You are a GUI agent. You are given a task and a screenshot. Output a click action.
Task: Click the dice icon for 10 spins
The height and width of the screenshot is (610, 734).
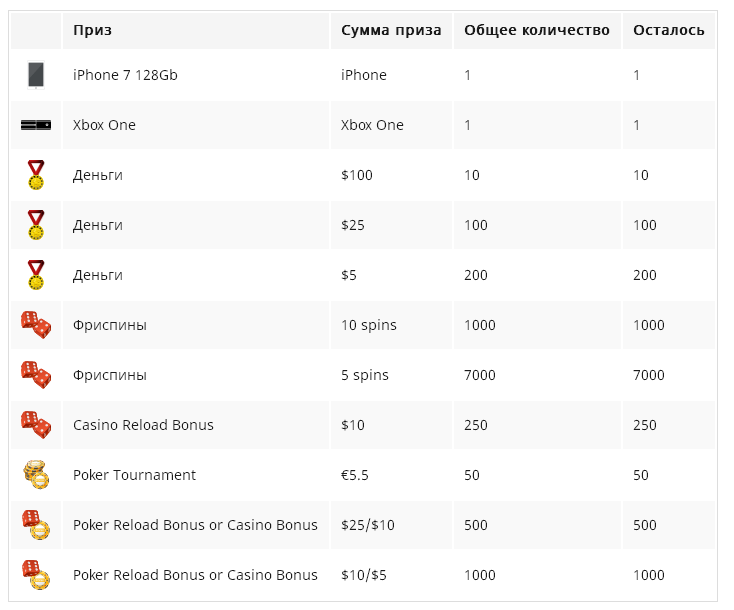tap(36, 325)
